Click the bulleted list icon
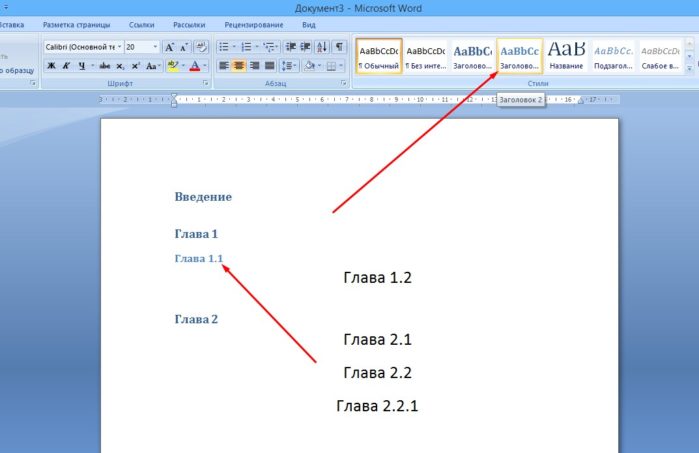 (224, 47)
